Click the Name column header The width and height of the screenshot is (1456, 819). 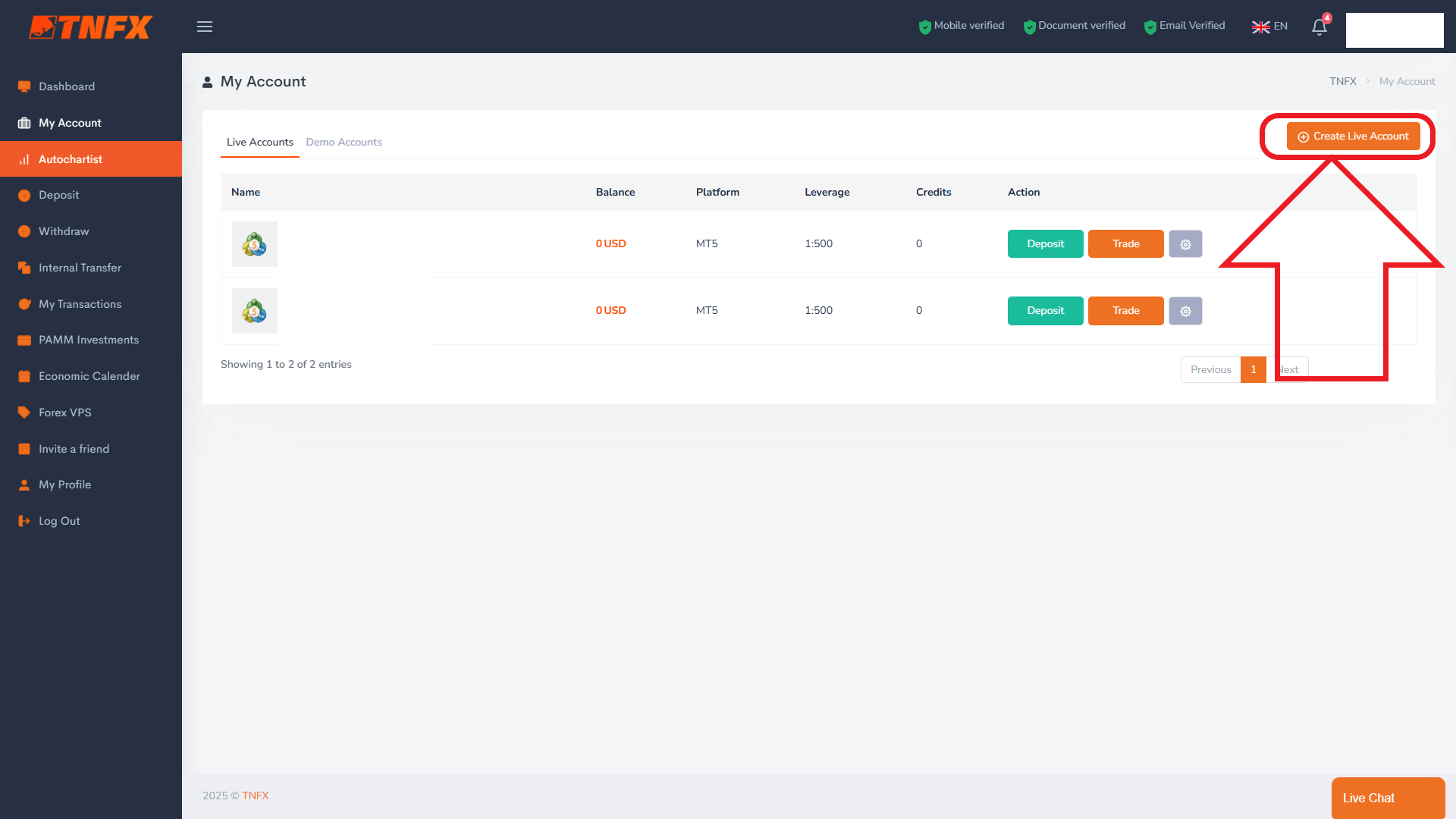(246, 193)
